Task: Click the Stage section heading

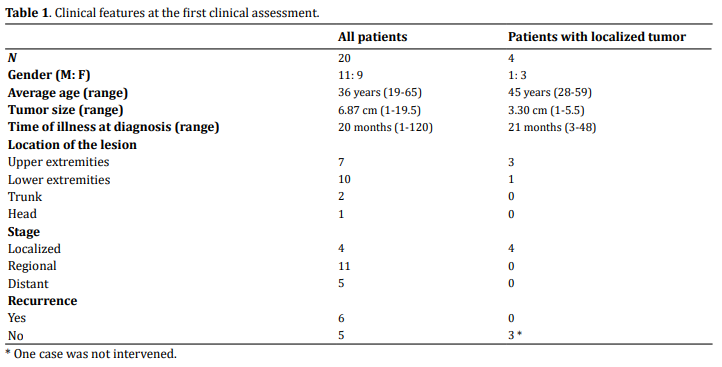Action: coord(23,232)
